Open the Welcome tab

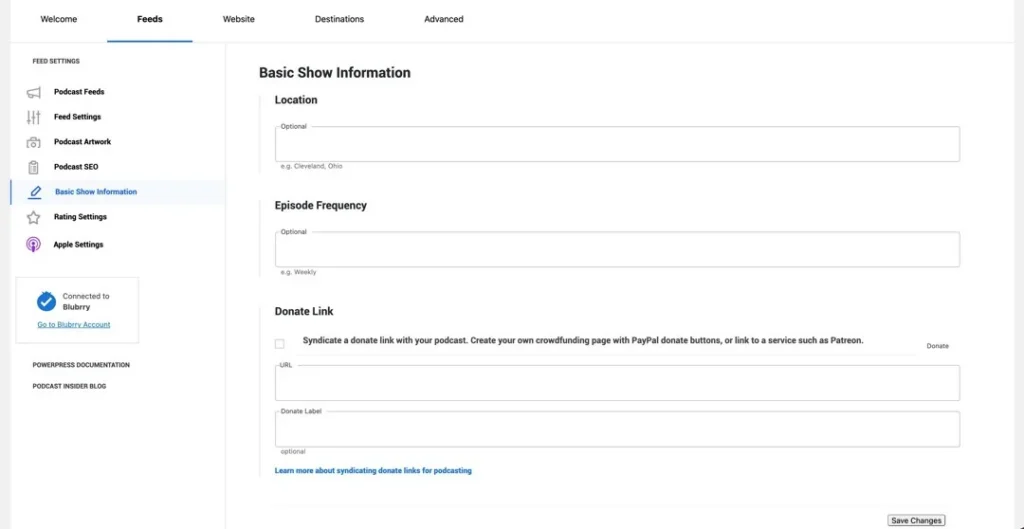[x=59, y=19]
